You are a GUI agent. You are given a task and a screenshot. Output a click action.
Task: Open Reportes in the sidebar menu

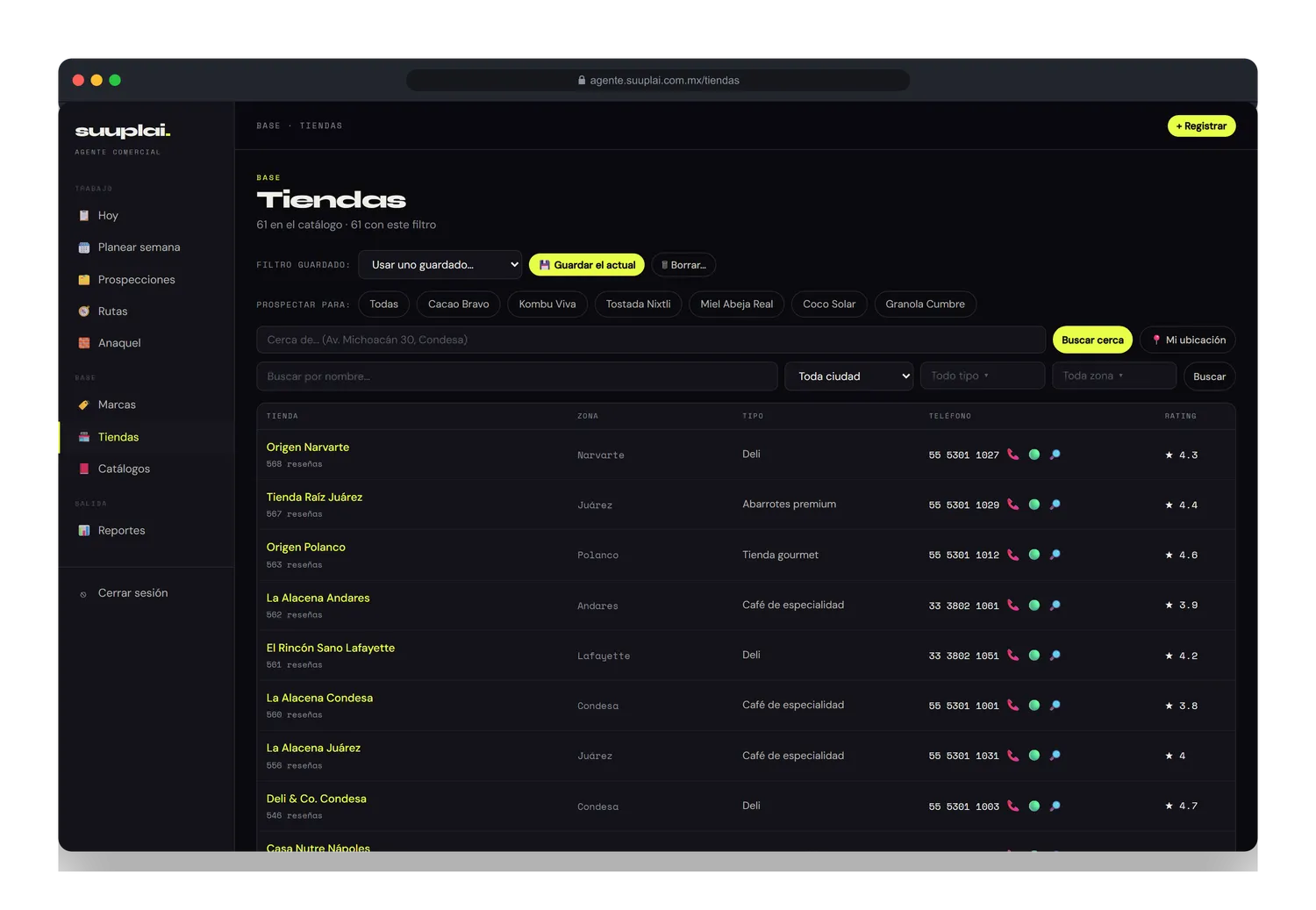click(x=122, y=531)
